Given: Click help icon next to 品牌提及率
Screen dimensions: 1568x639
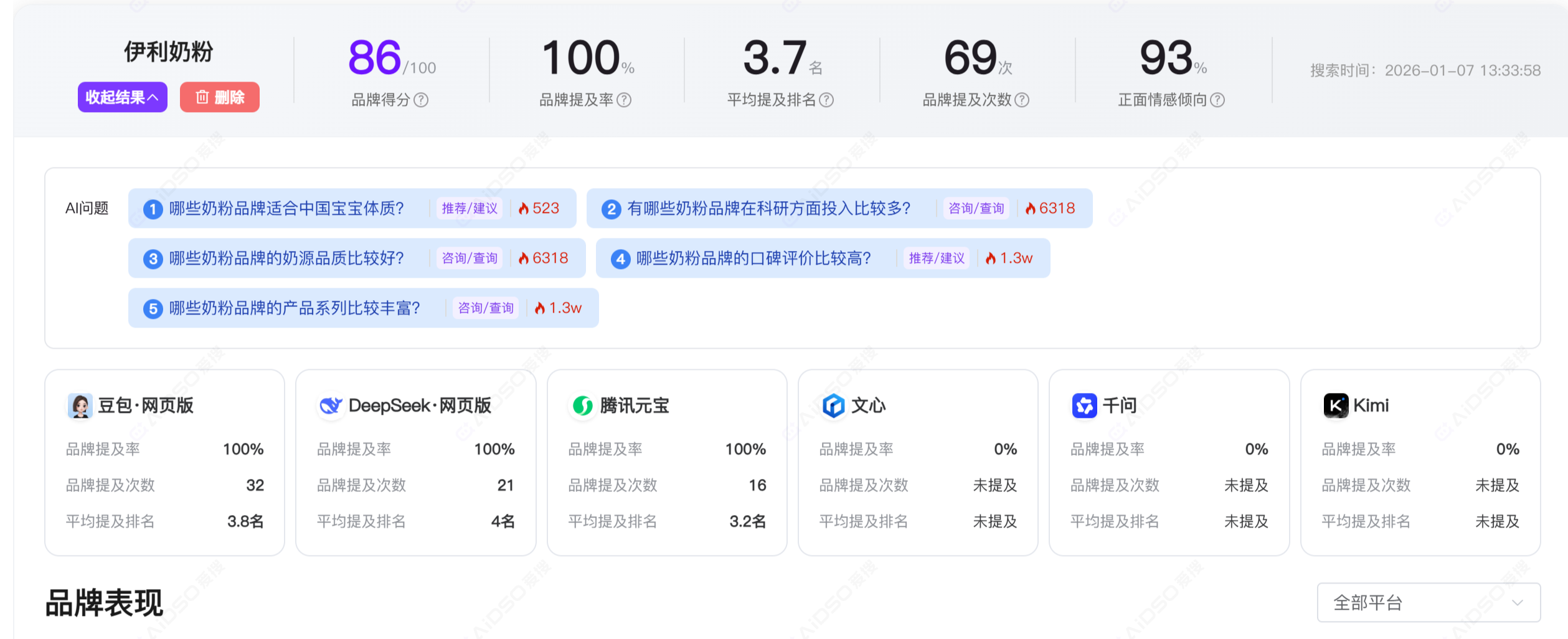Looking at the screenshot, I should click(x=624, y=100).
